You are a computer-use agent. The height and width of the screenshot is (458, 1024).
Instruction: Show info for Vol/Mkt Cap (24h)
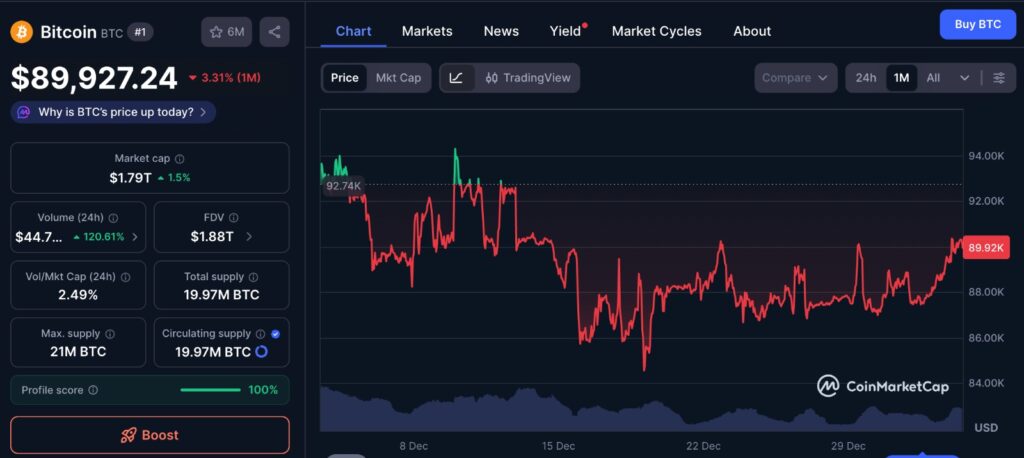[x=125, y=277]
